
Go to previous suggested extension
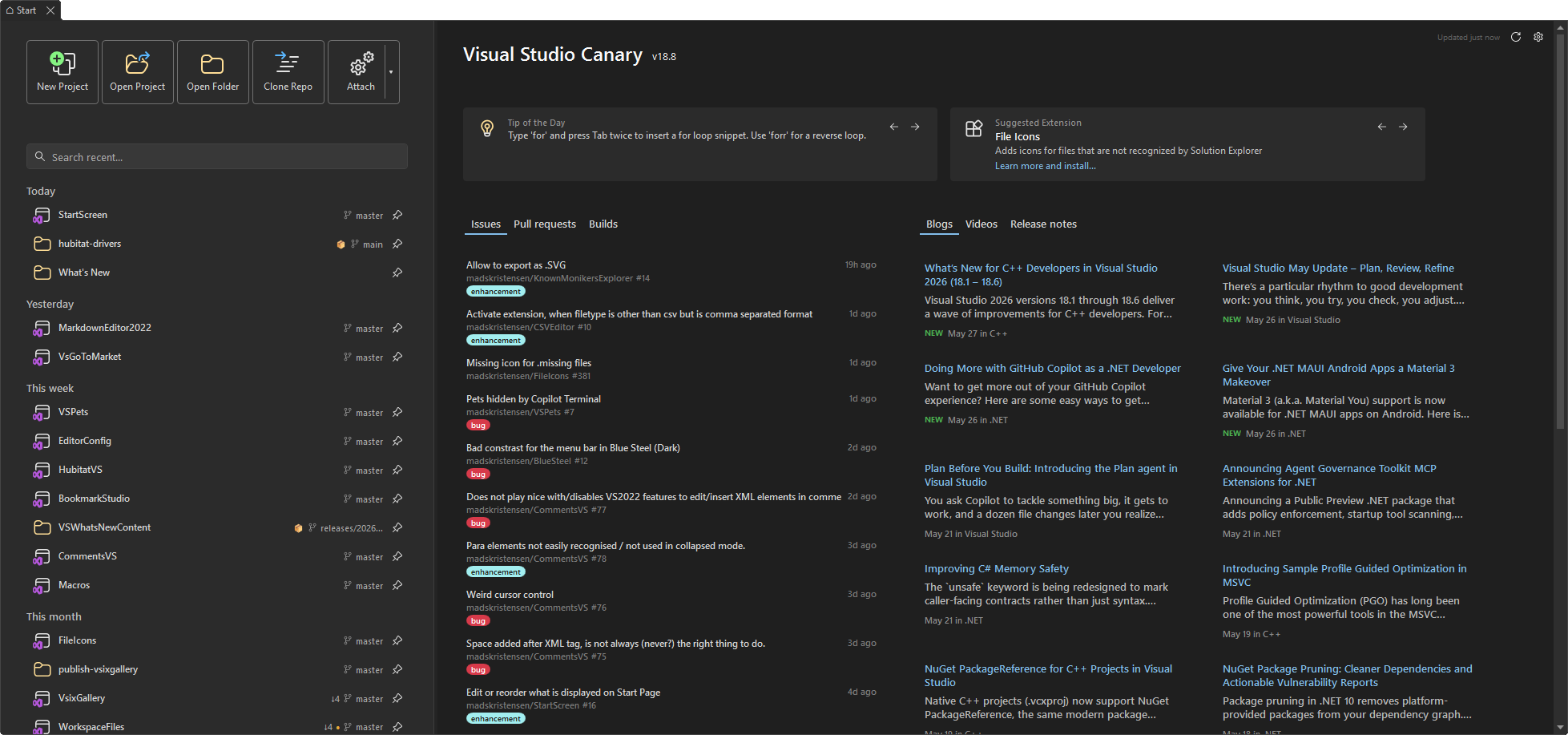pyautogui.click(x=1382, y=127)
